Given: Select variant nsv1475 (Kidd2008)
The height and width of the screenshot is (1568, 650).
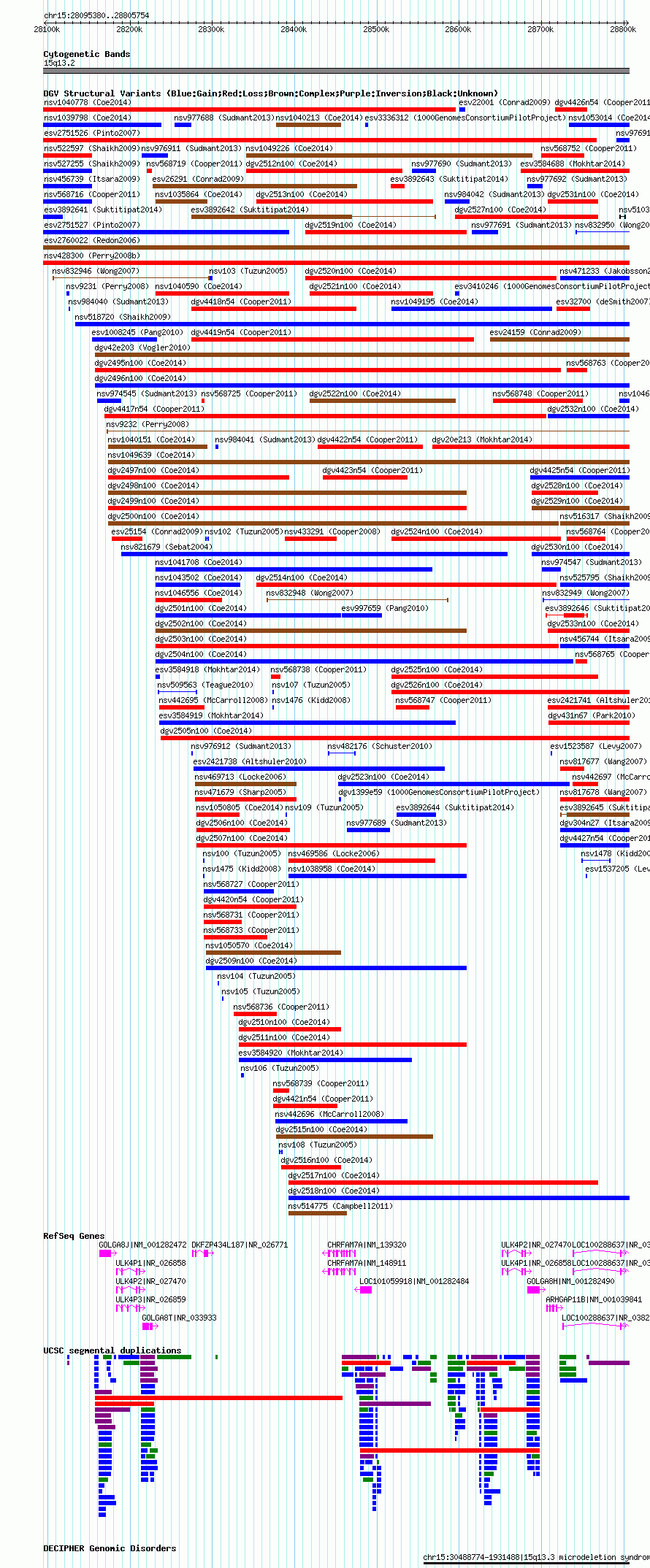Looking at the screenshot, I should [x=204, y=876].
